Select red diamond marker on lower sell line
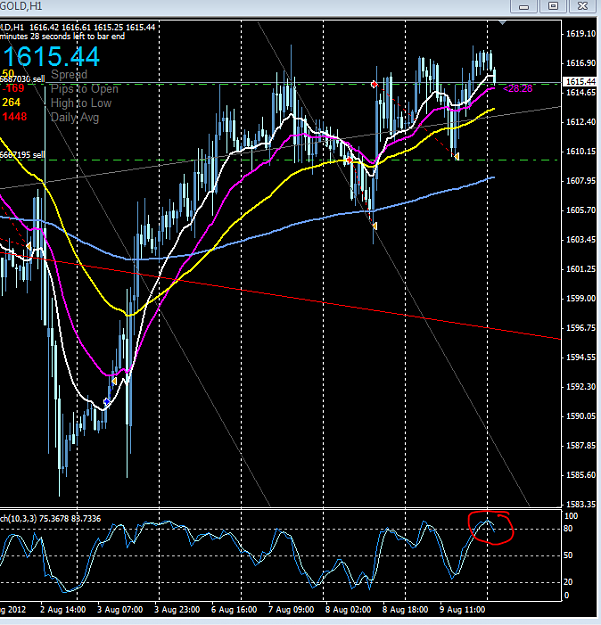 350,160
